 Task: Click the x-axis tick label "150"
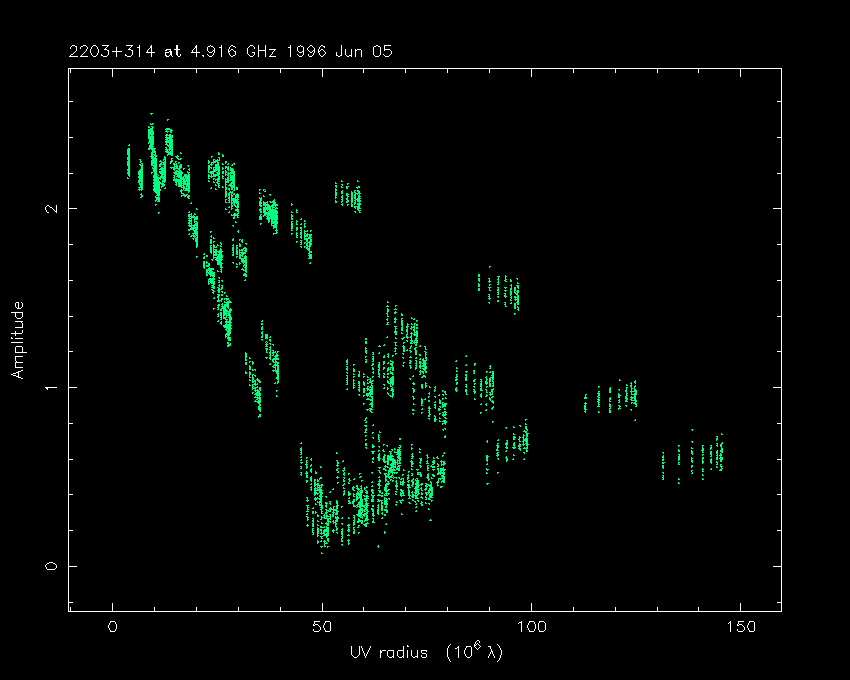(x=740, y=627)
